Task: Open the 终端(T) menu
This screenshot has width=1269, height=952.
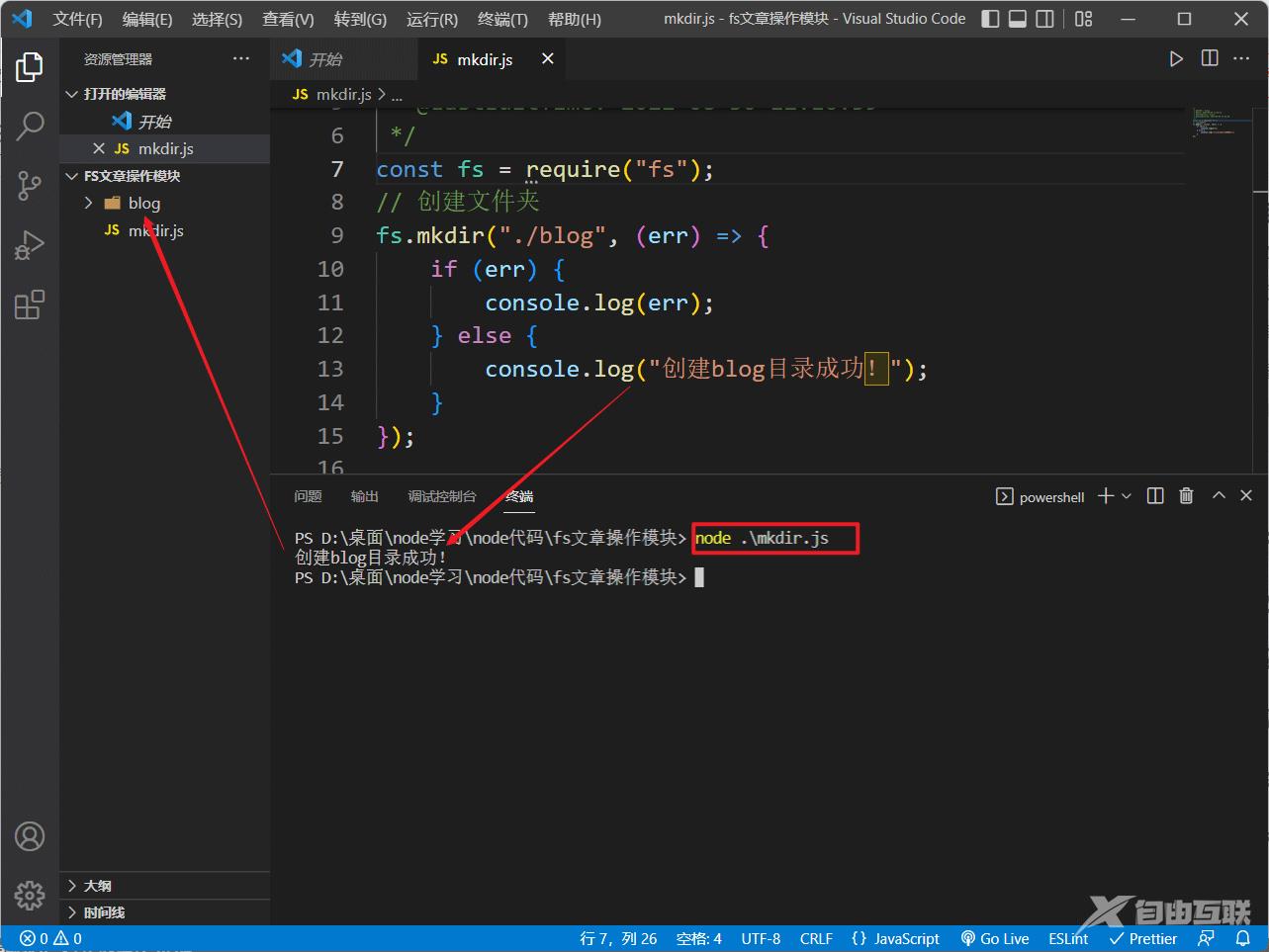Action: (x=502, y=19)
